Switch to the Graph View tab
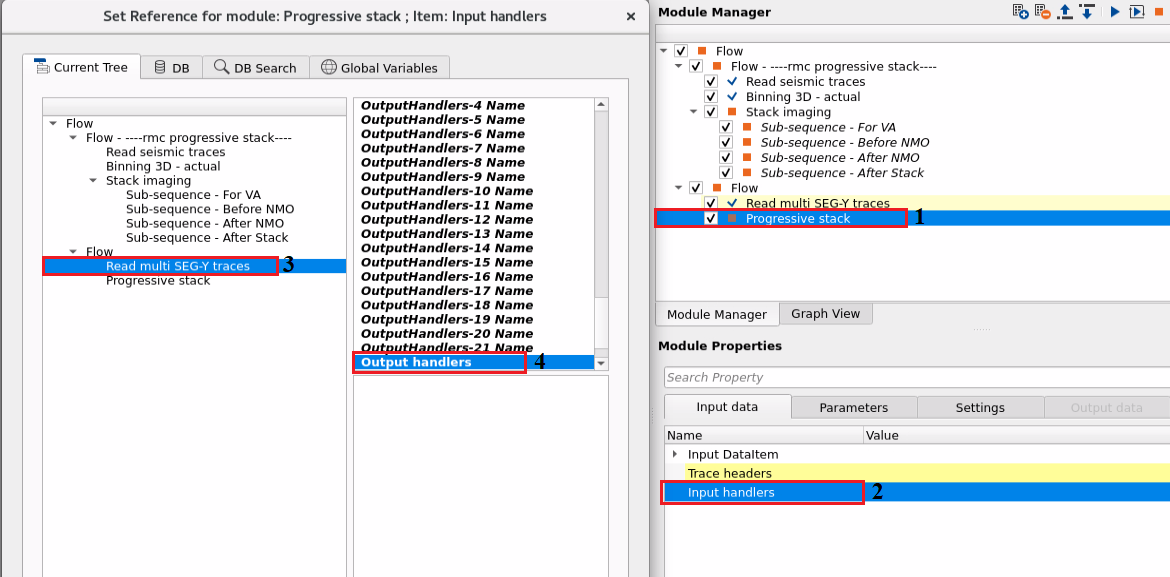This screenshot has width=1170, height=577. (826, 313)
